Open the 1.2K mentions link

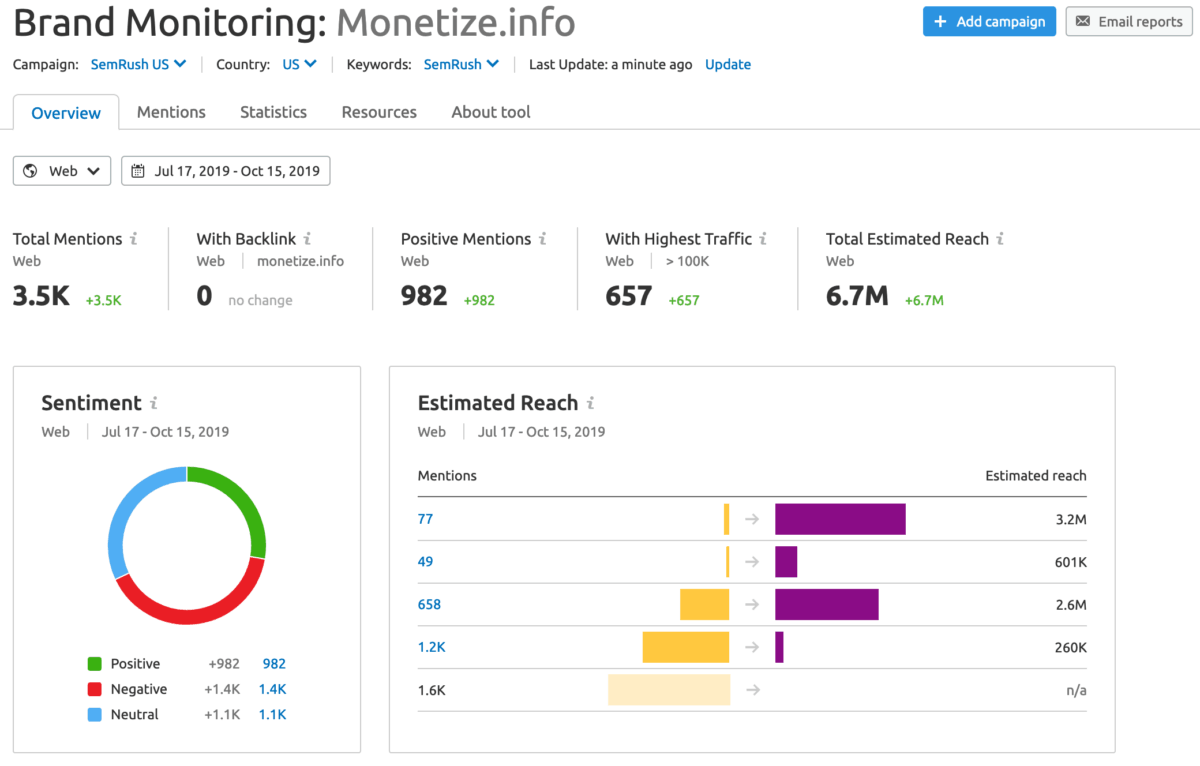(431, 647)
